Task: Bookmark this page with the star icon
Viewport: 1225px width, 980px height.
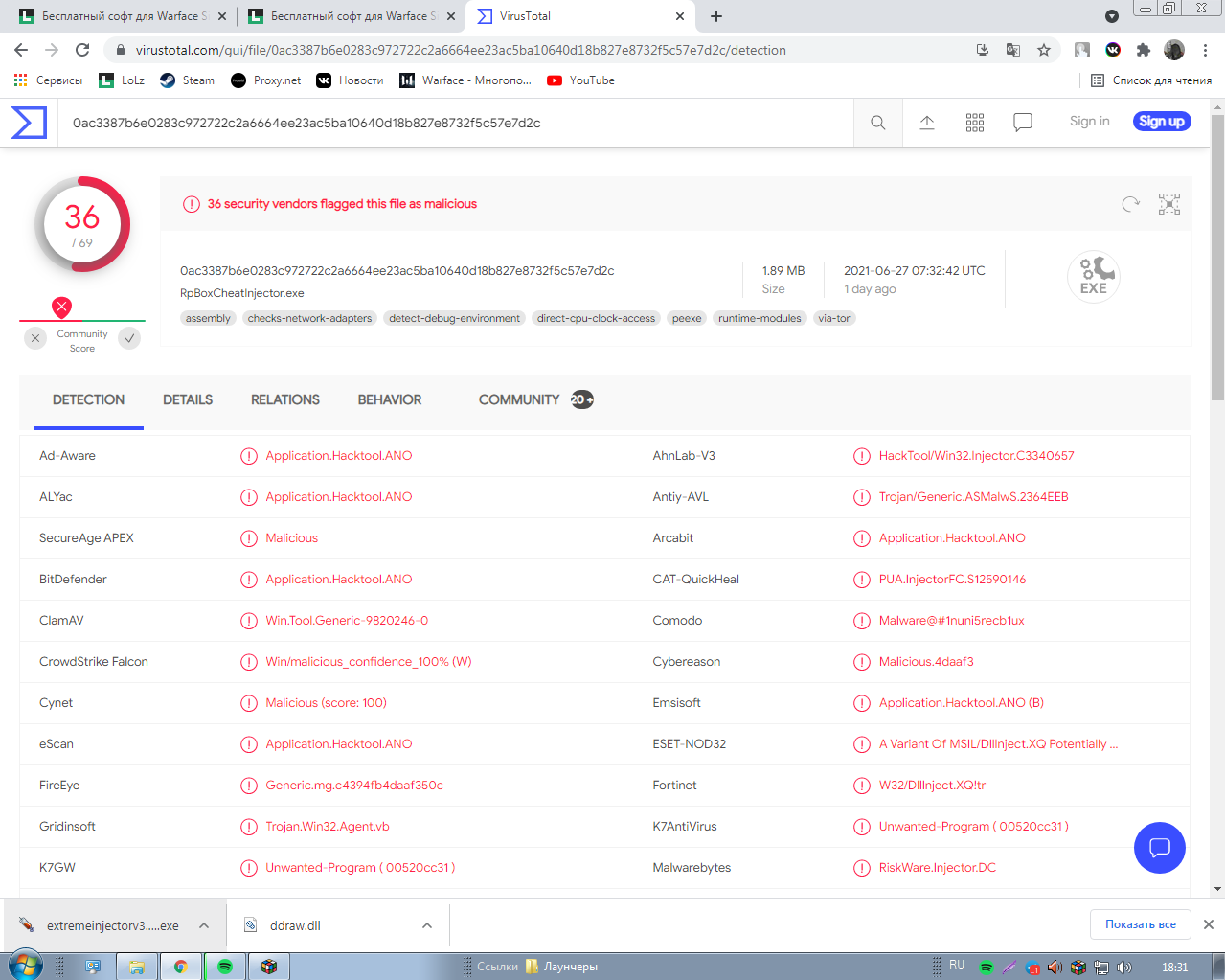Action: click(1044, 50)
